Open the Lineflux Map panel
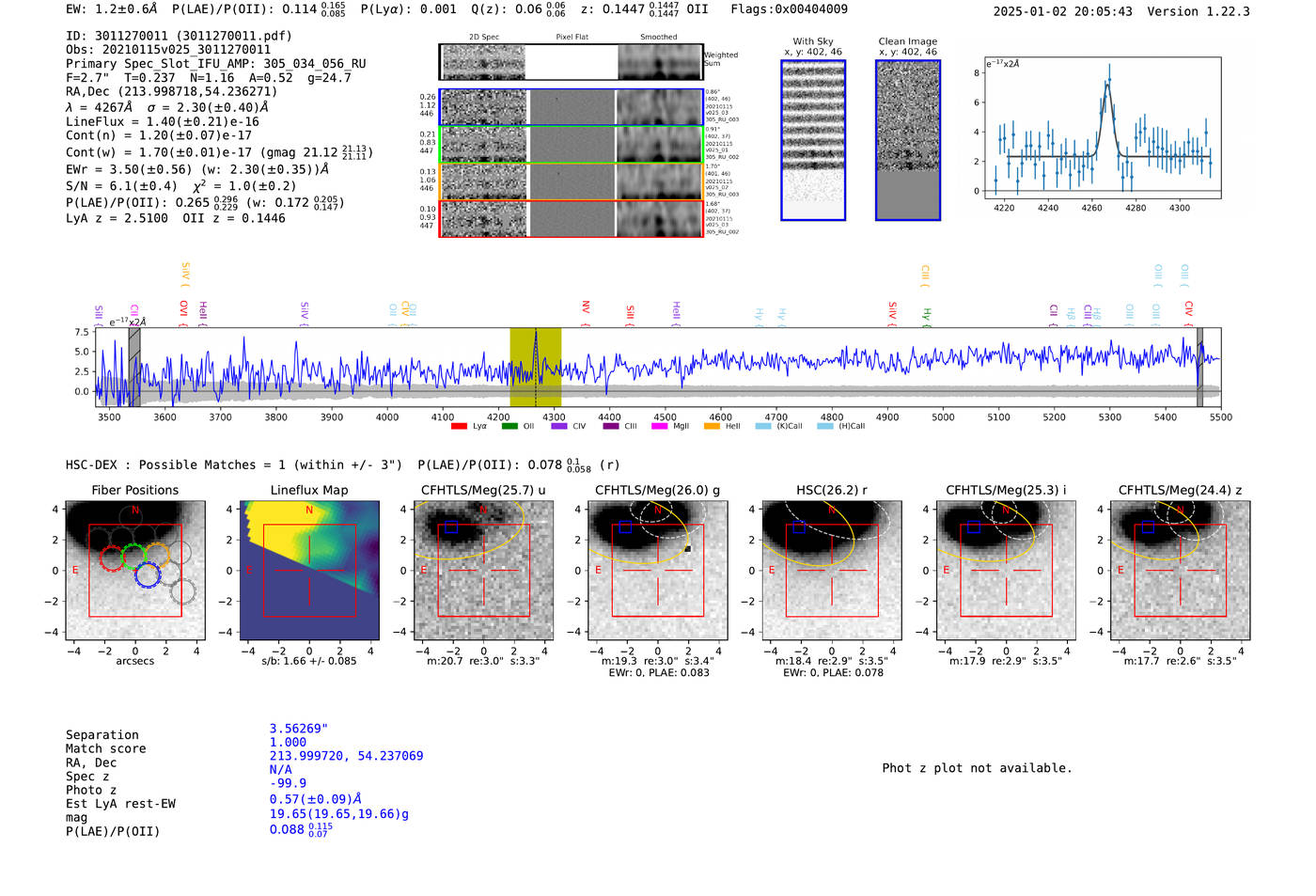 click(309, 570)
